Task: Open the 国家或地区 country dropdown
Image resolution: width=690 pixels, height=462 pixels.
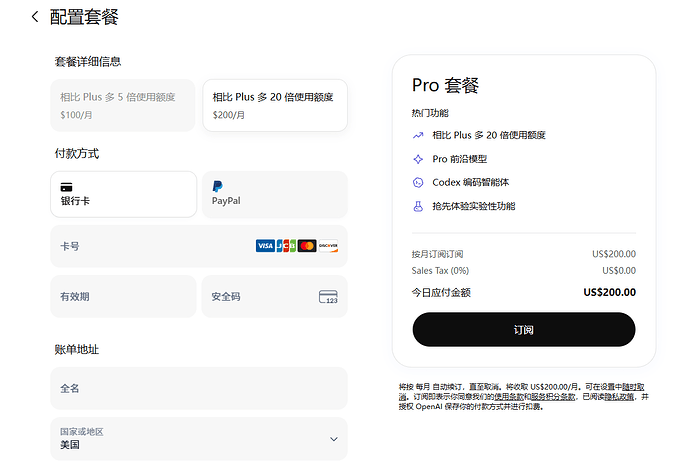Action: point(199,439)
